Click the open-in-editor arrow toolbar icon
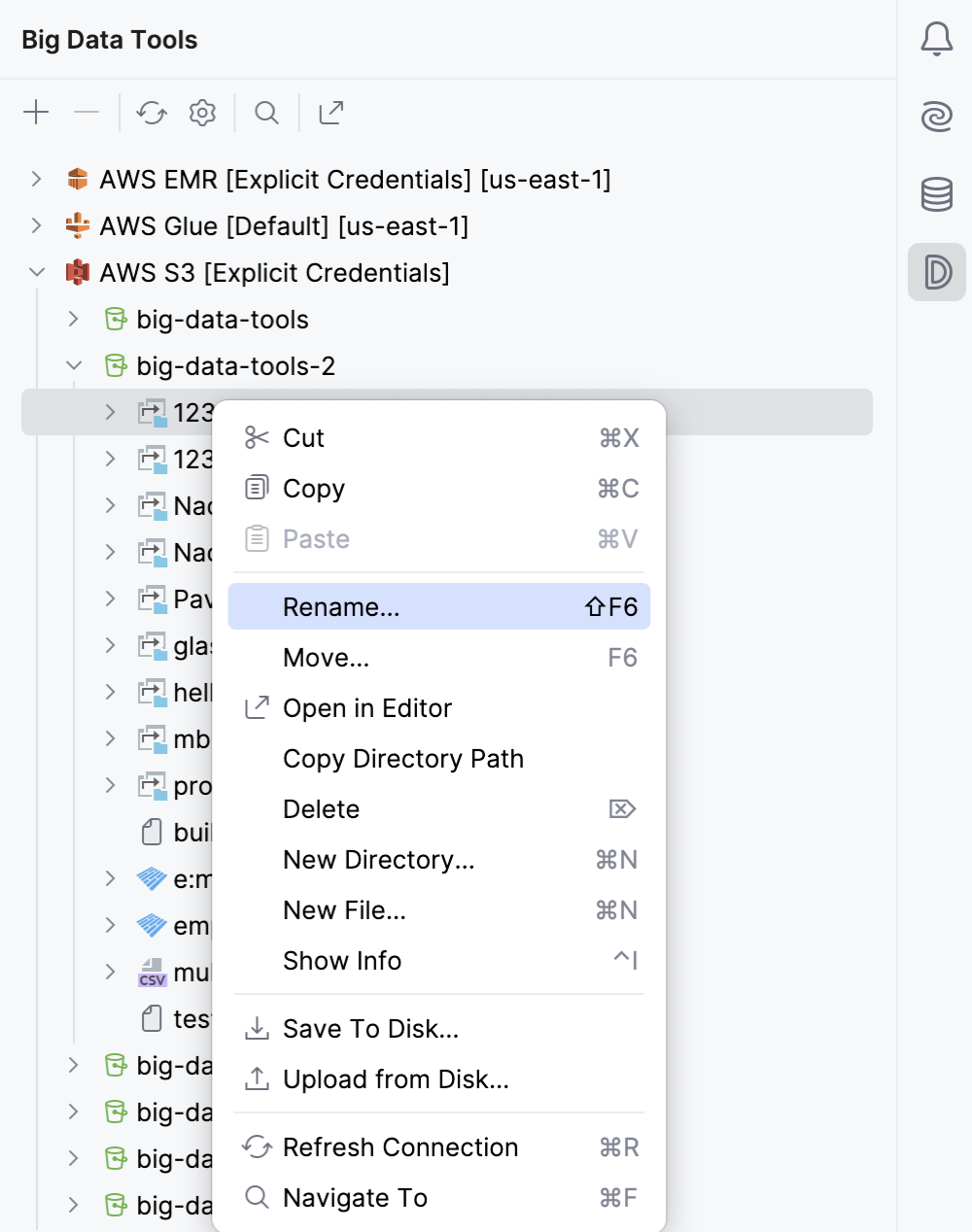 [330, 112]
